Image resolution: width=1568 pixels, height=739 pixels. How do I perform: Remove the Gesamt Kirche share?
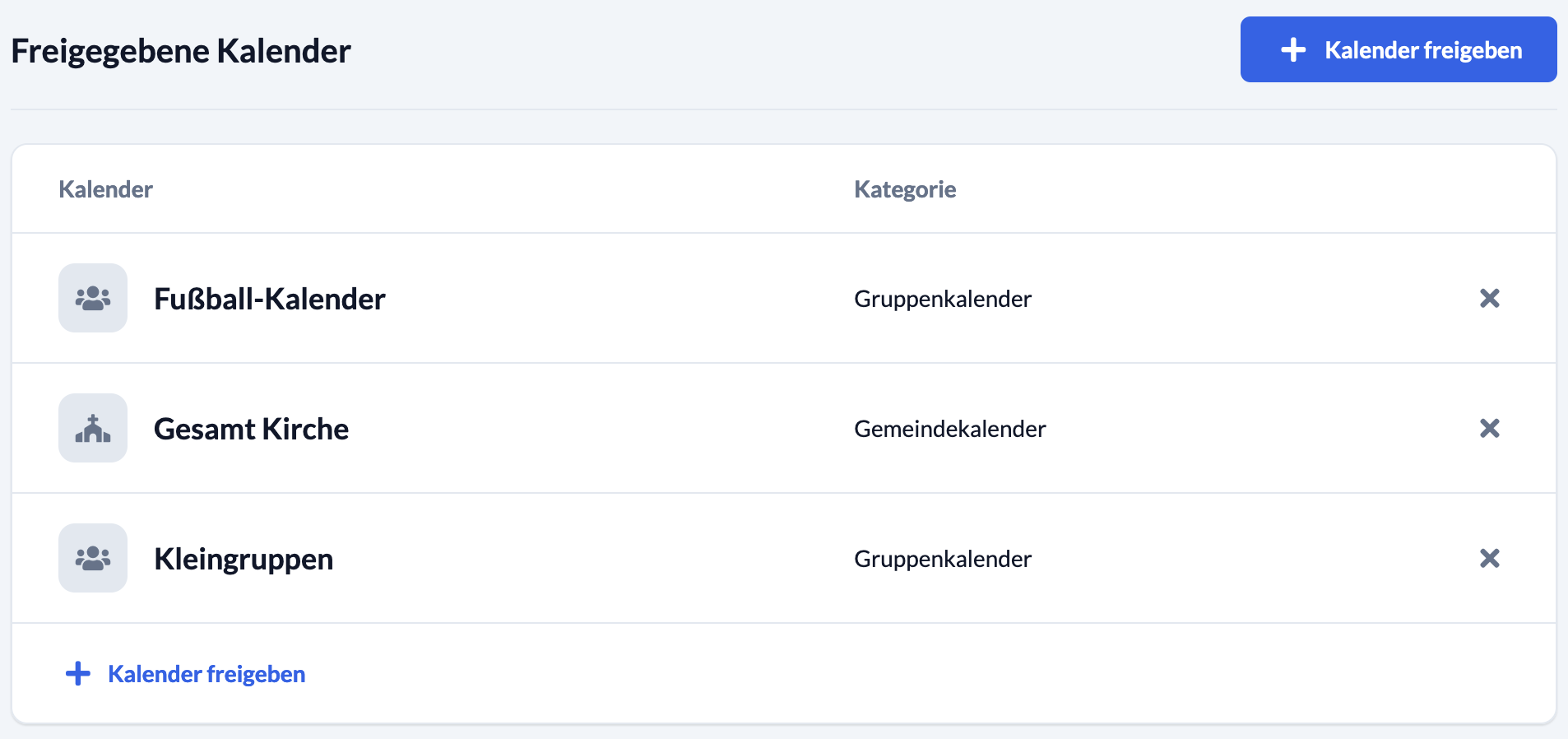tap(1489, 428)
